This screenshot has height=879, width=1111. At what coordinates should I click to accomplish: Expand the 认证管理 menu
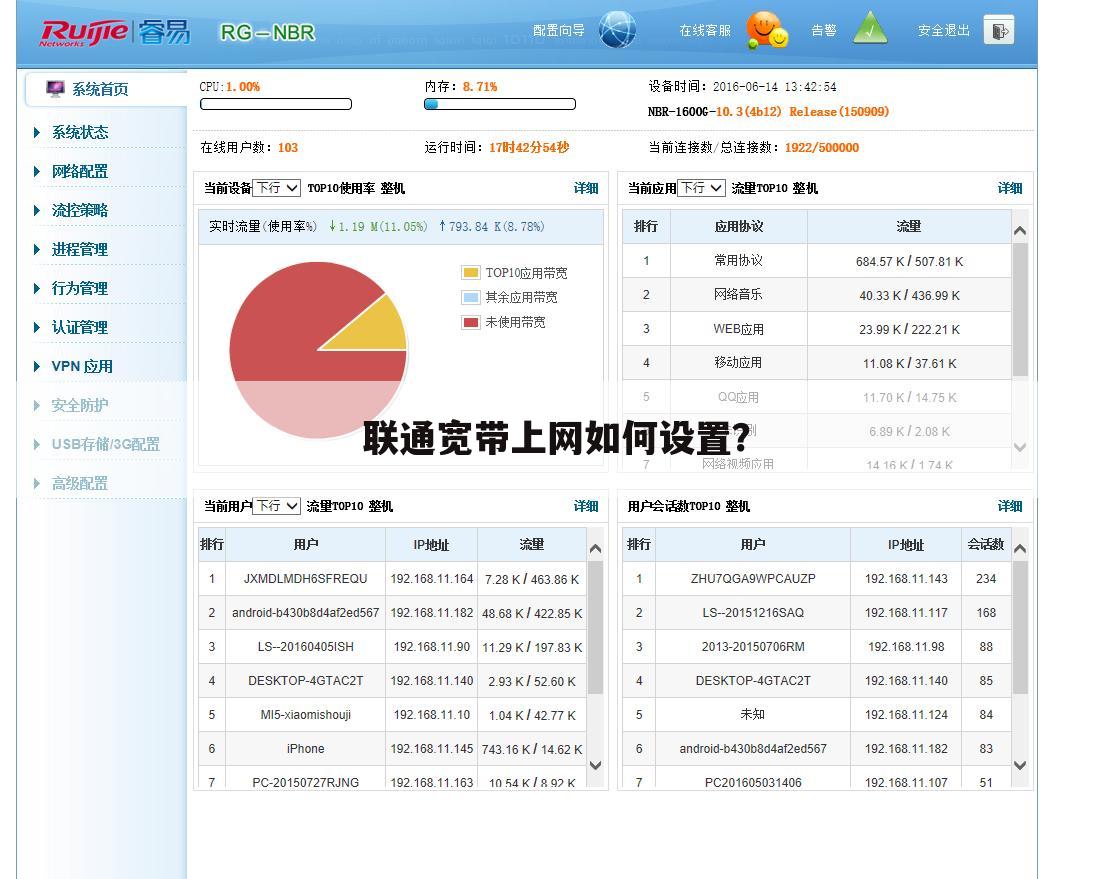pyautogui.click(x=80, y=327)
